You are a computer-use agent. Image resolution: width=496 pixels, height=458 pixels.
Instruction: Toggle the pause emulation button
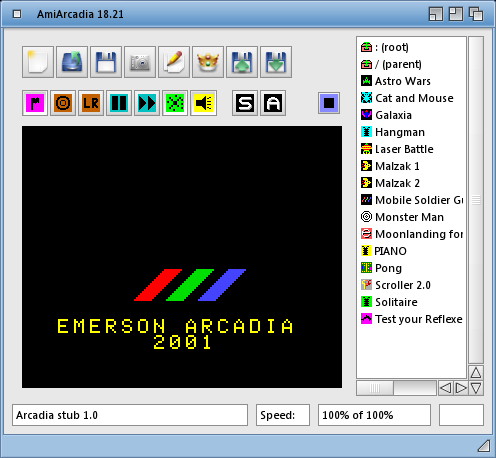tap(119, 103)
